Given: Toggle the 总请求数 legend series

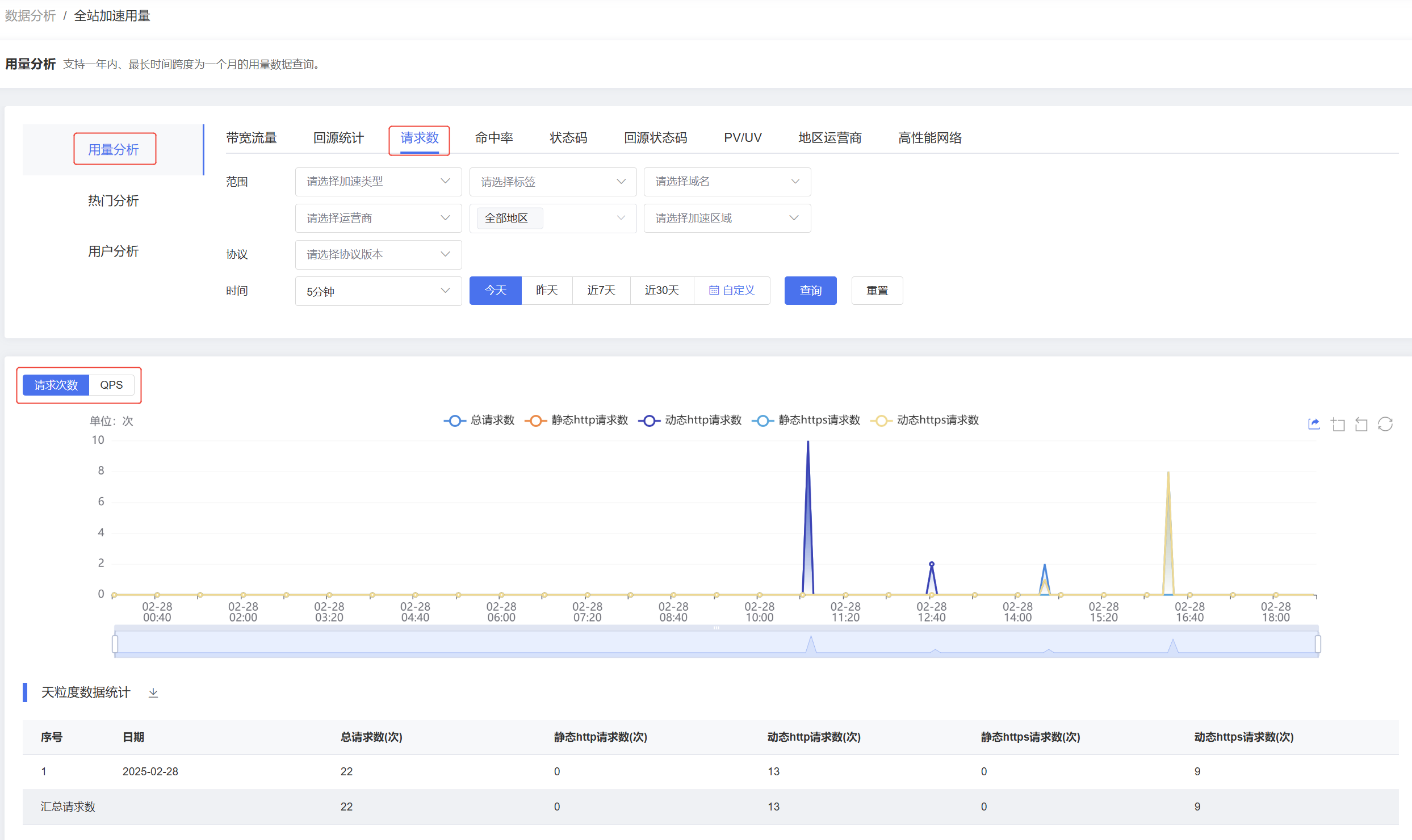Looking at the screenshot, I should point(479,421).
